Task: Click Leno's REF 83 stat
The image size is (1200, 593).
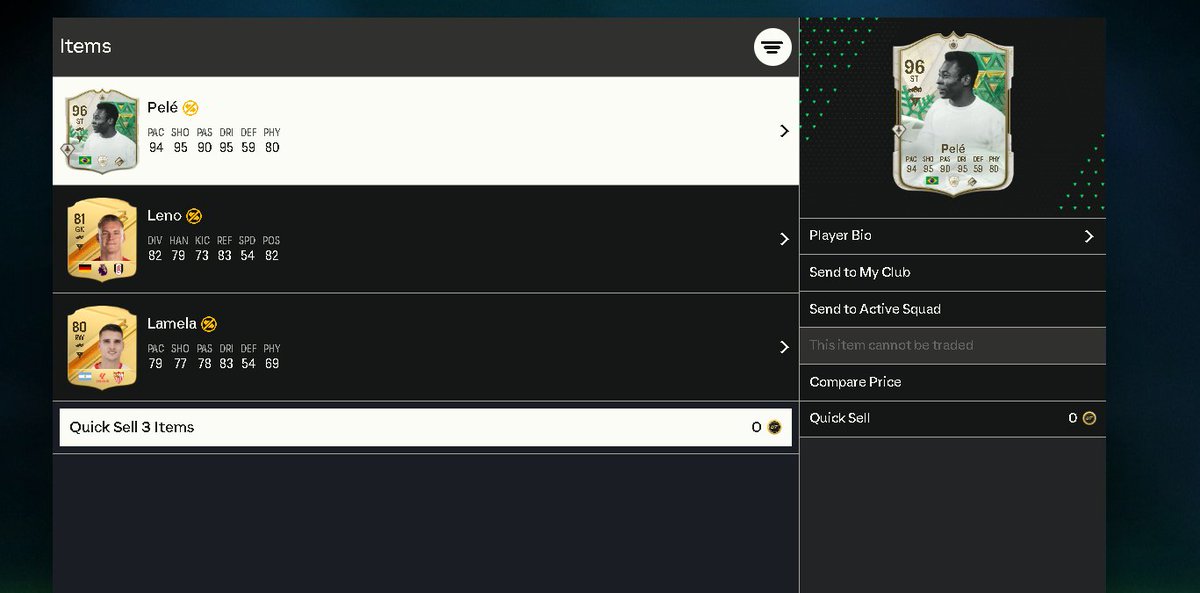Action: pyautogui.click(x=224, y=248)
